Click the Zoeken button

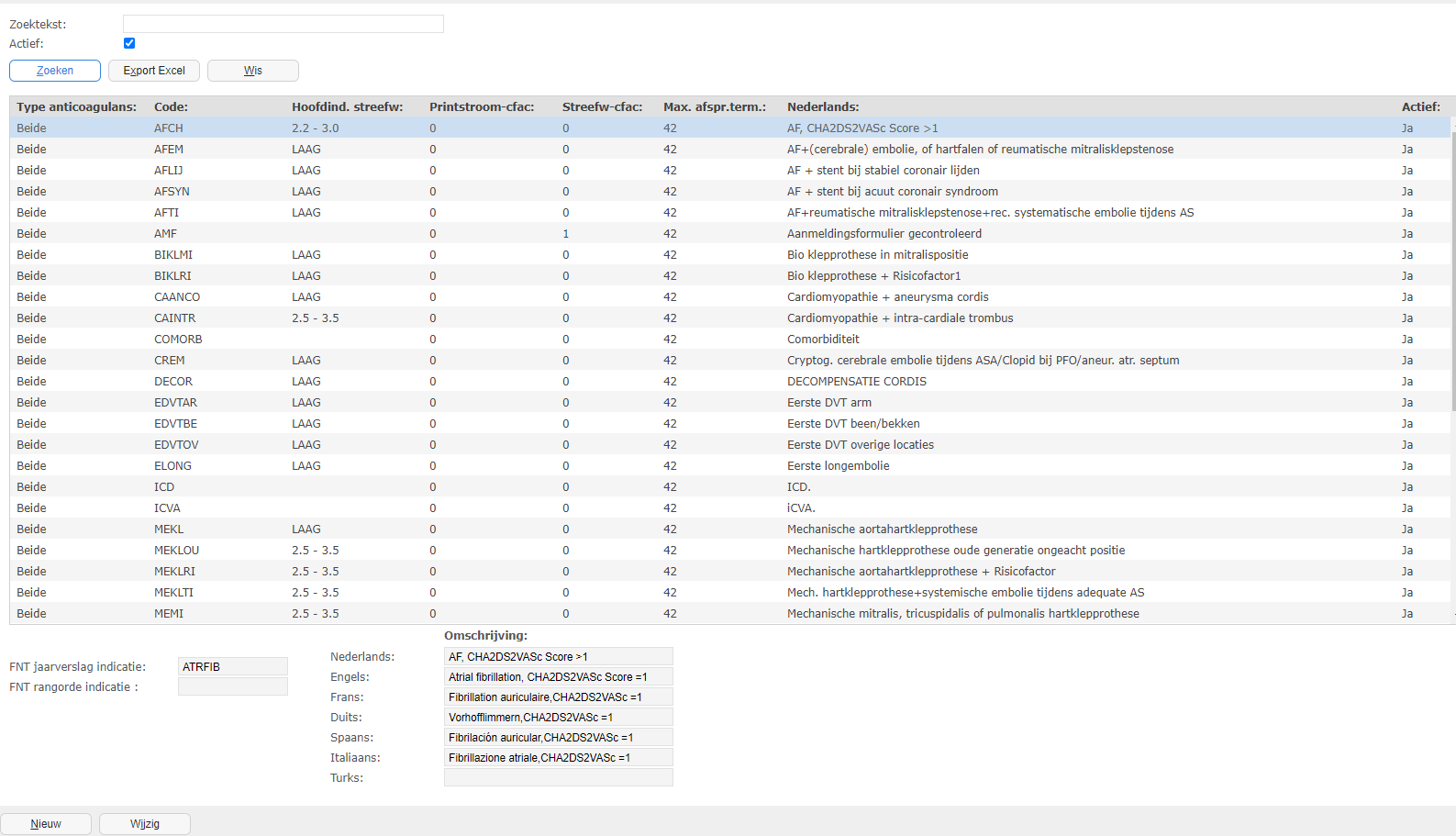[x=55, y=71]
